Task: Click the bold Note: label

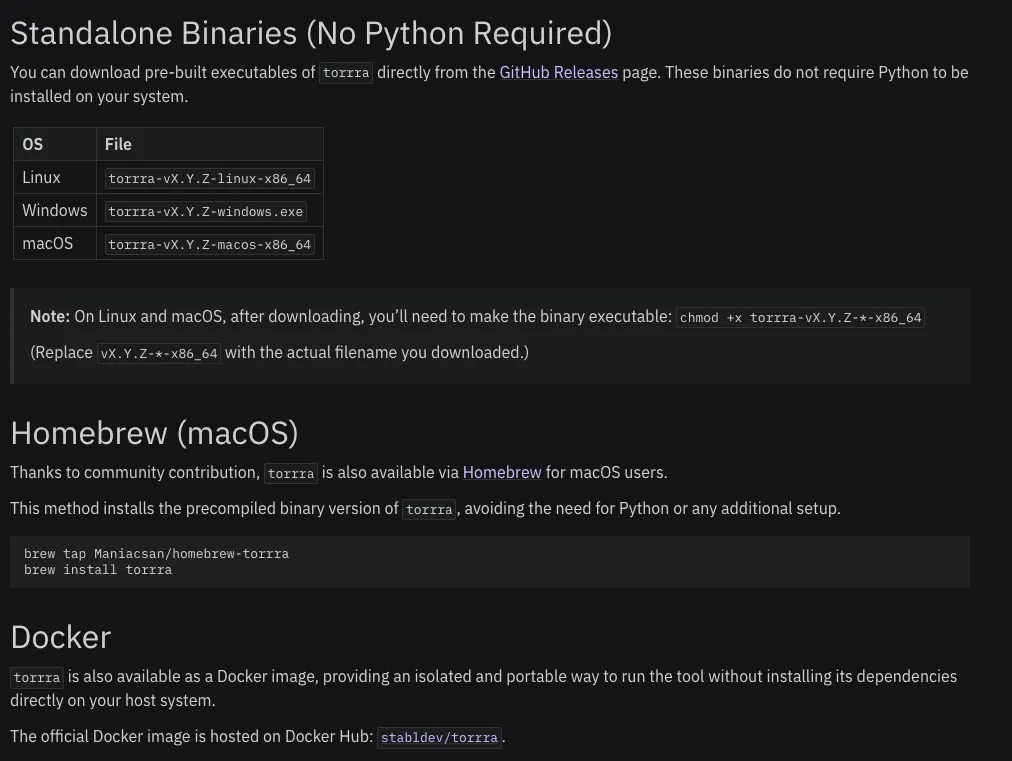Action: coord(50,317)
